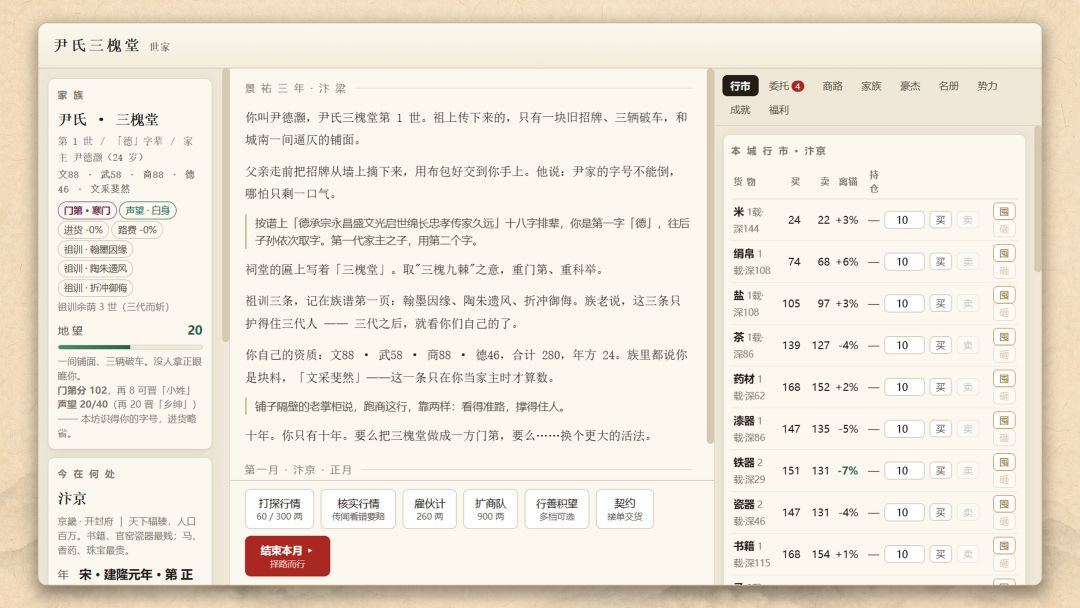Click the 祖训·翰墨因缘 tag

pos(95,249)
